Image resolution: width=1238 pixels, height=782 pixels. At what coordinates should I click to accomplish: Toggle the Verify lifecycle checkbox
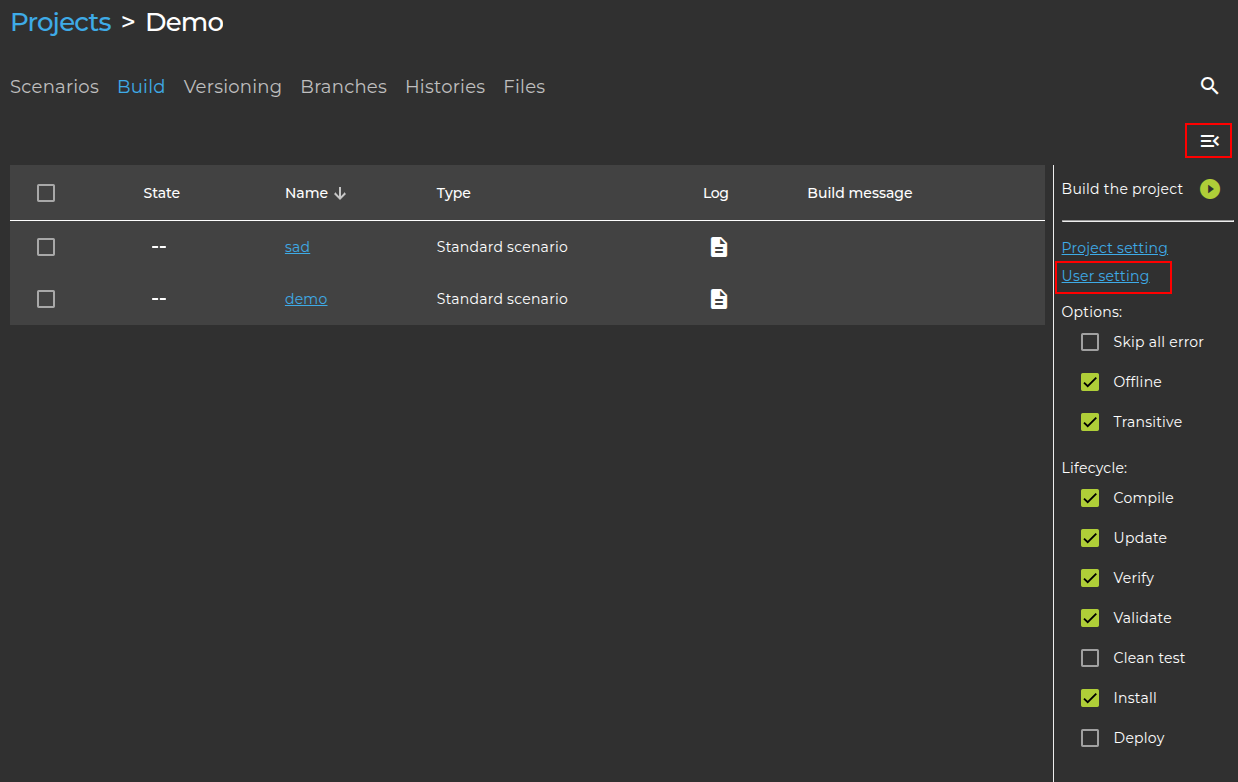pyautogui.click(x=1090, y=578)
